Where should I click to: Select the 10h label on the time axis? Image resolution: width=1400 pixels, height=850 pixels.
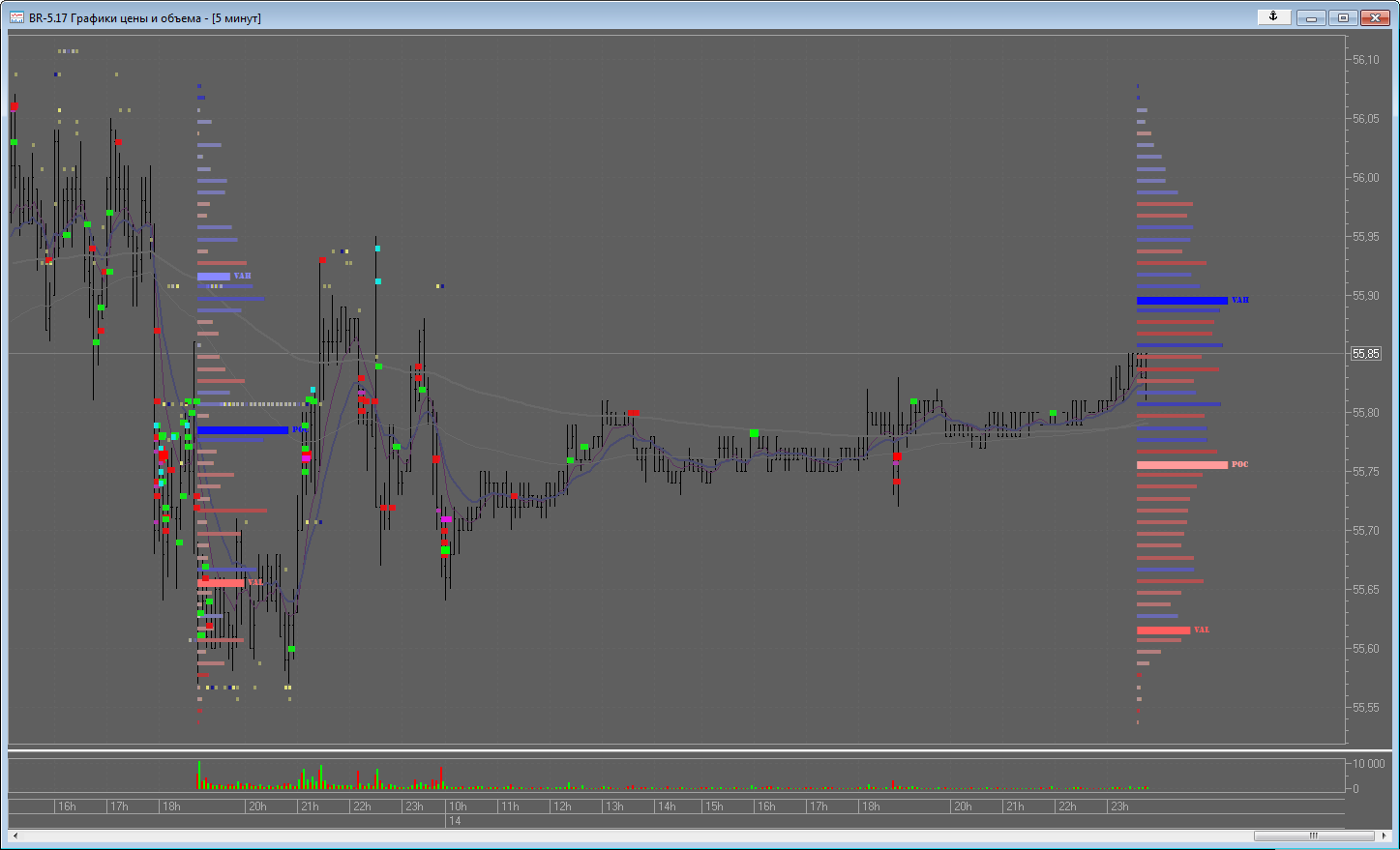(x=459, y=806)
